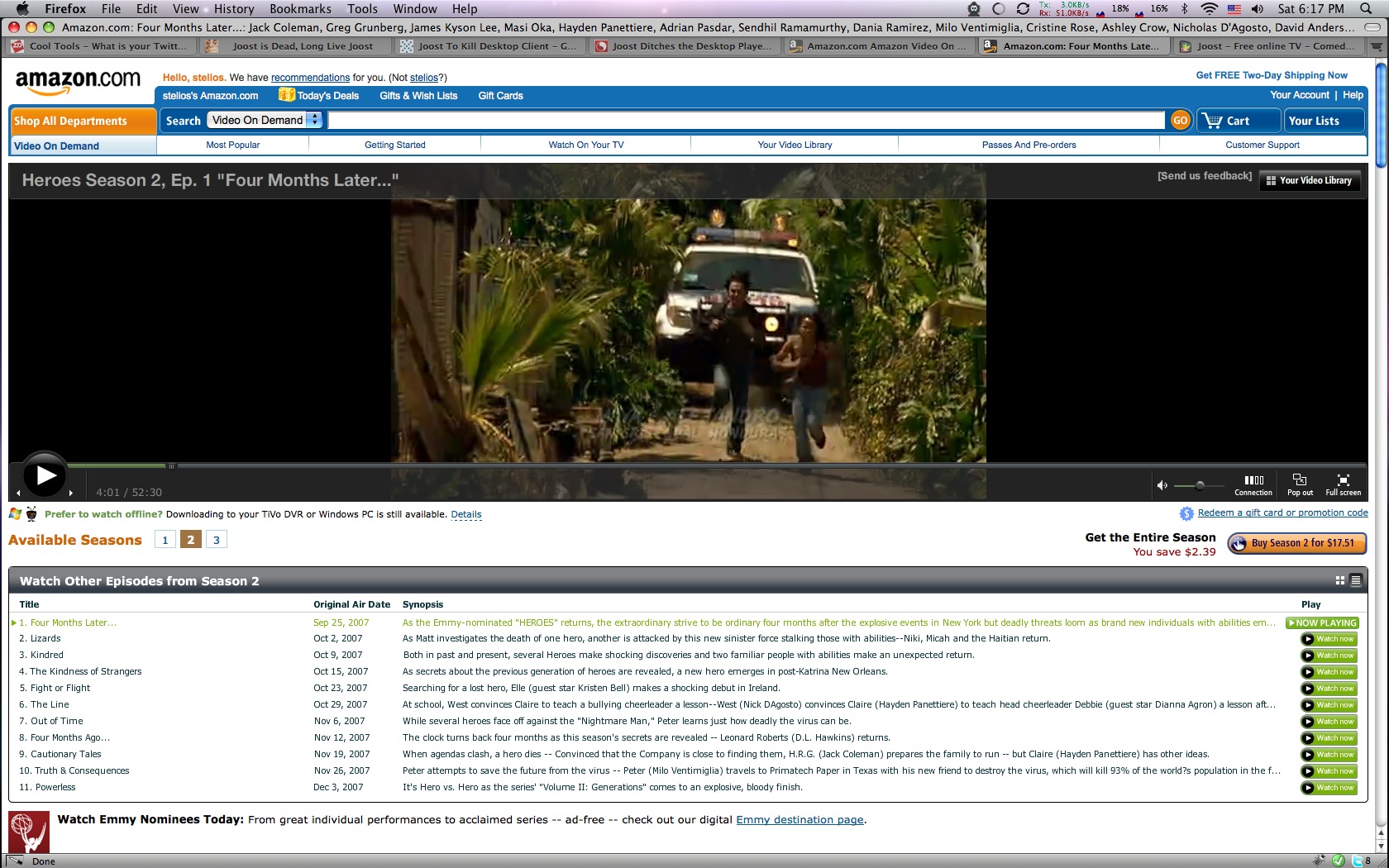Switch to the Cool Tools browser tab

pyautogui.click(x=101, y=46)
